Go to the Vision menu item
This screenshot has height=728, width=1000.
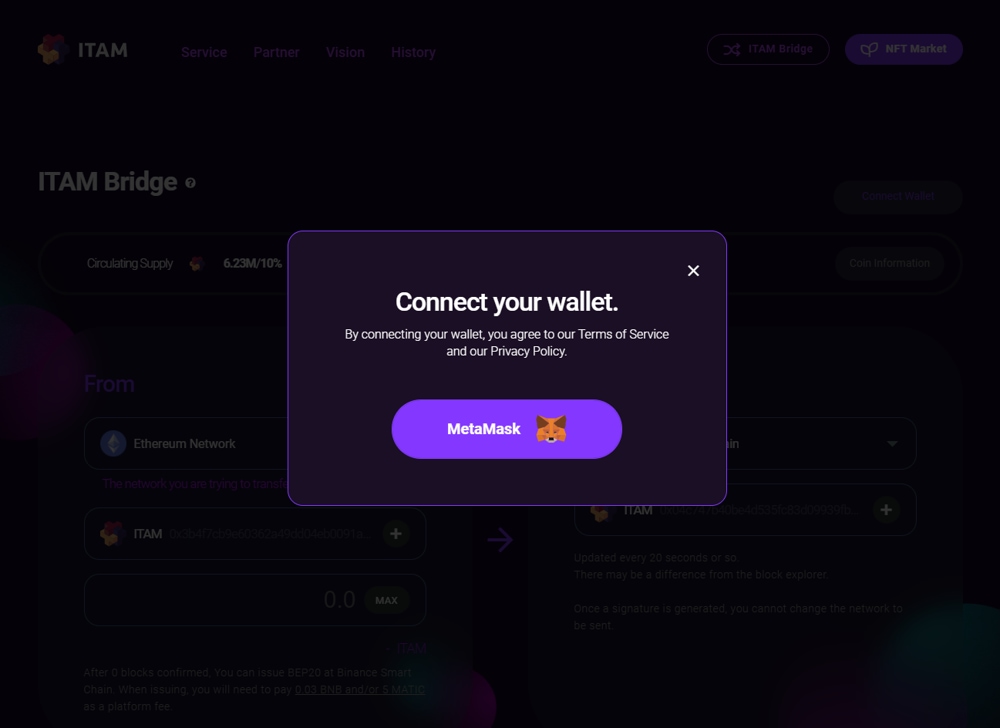click(345, 52)
